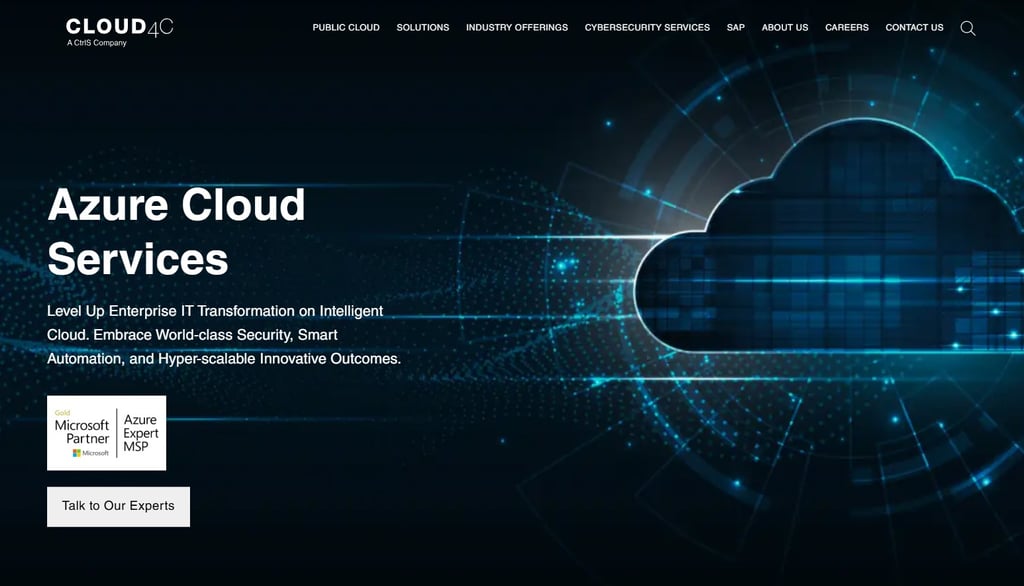Click the Microsoft Partner Azure Expert MSP badge
The width and height of the screenshot is (1024, 586).
106,432
